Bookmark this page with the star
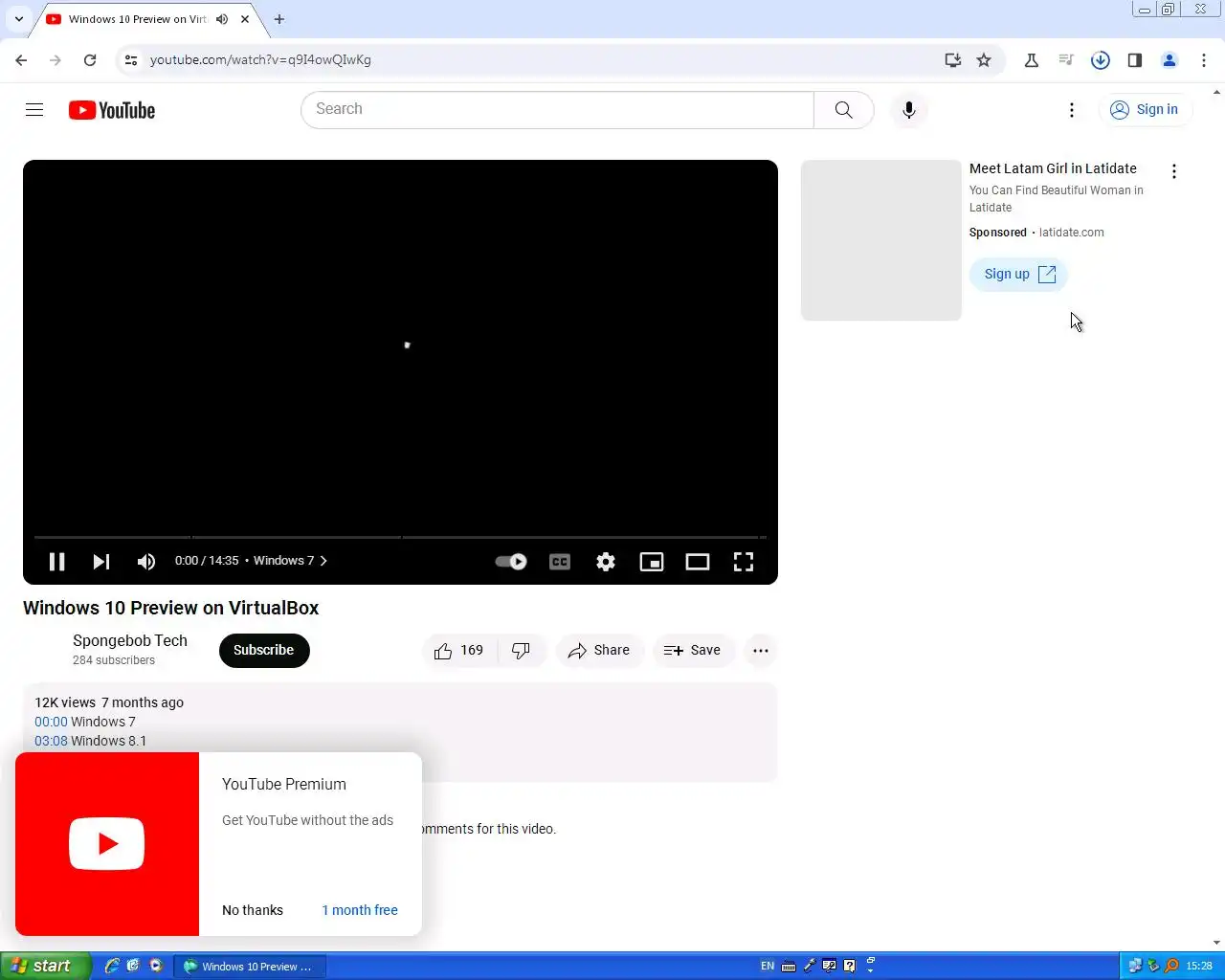Viewport: 1225px width, 980px height. 984,60
